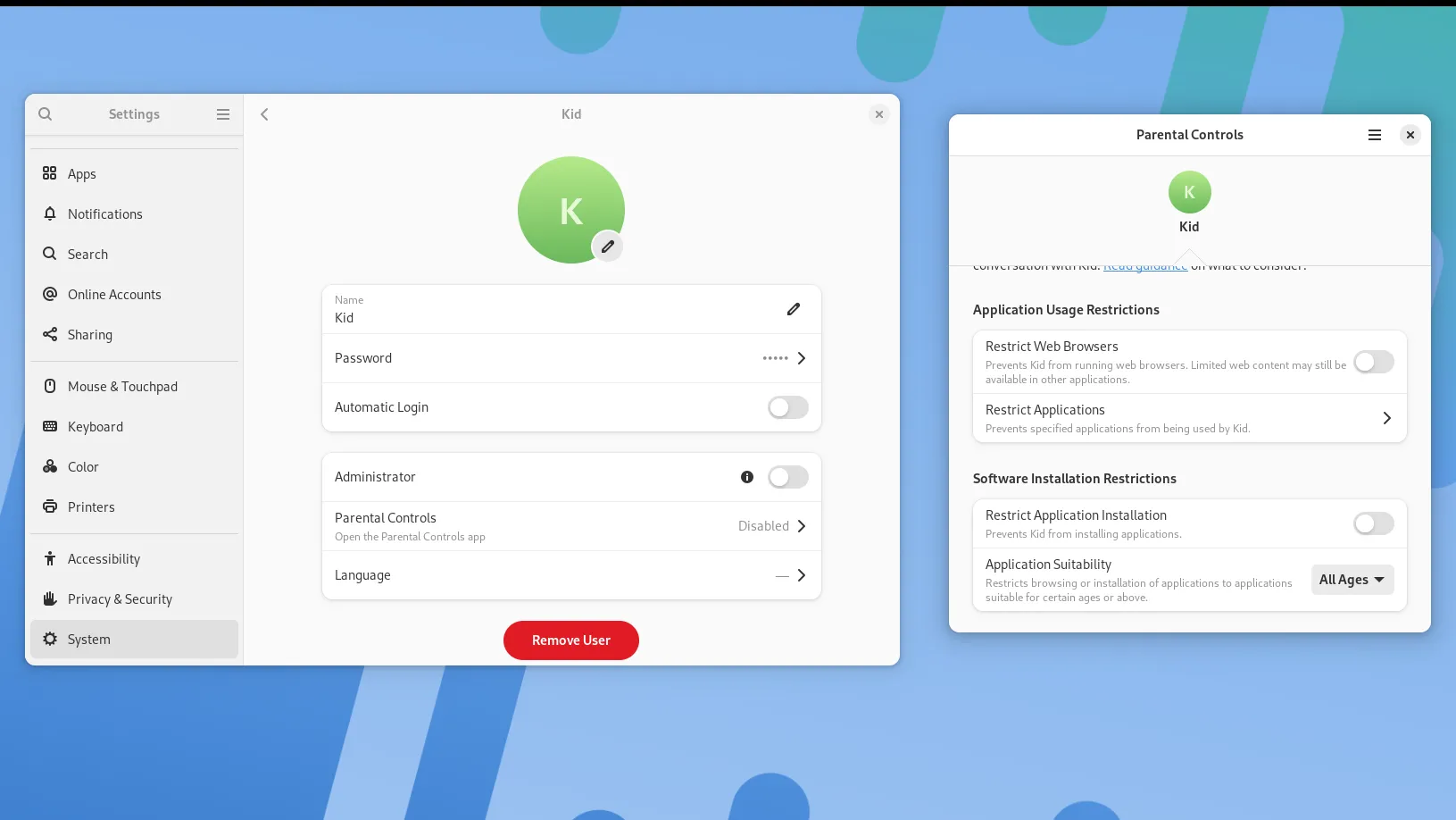Select Apps in Settings sidebar
This screenshot has width=1456, height=820.
pos(134,173)
